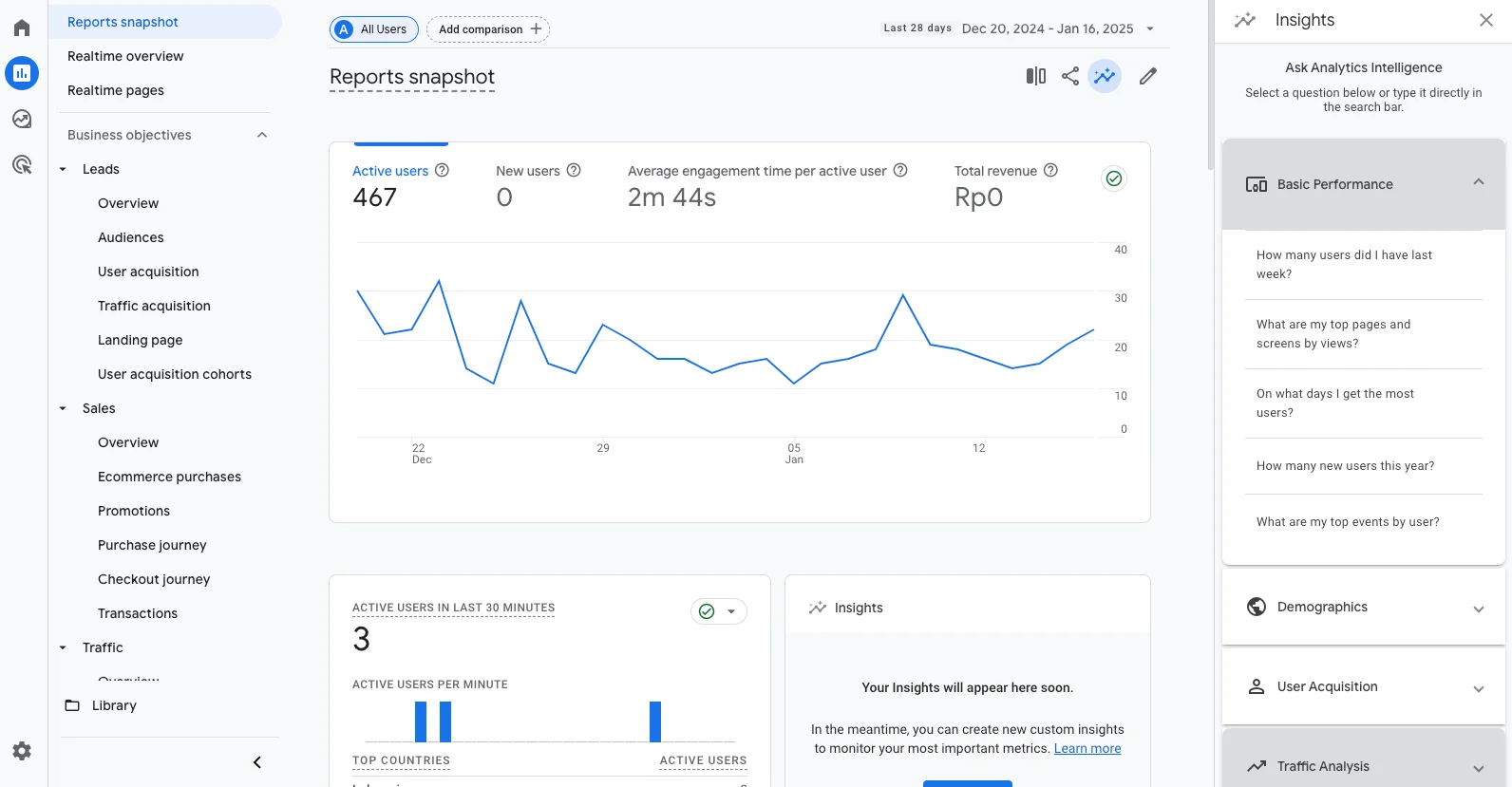
Task: Collapse the Sales tree group
Action: [x=63, y=408]
